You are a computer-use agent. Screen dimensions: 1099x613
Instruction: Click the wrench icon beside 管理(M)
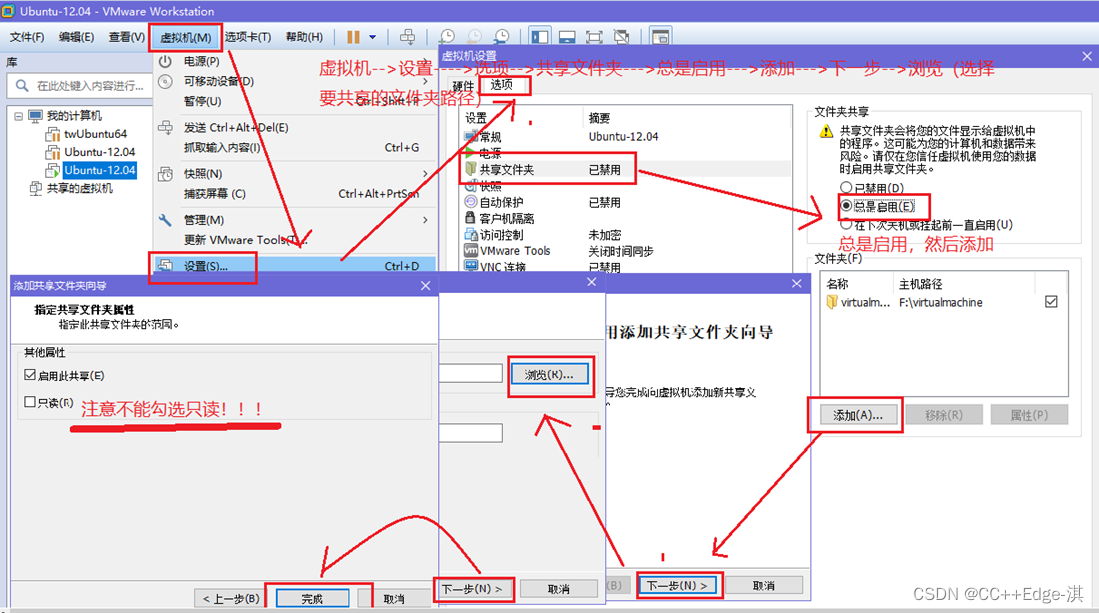point(165,220)
